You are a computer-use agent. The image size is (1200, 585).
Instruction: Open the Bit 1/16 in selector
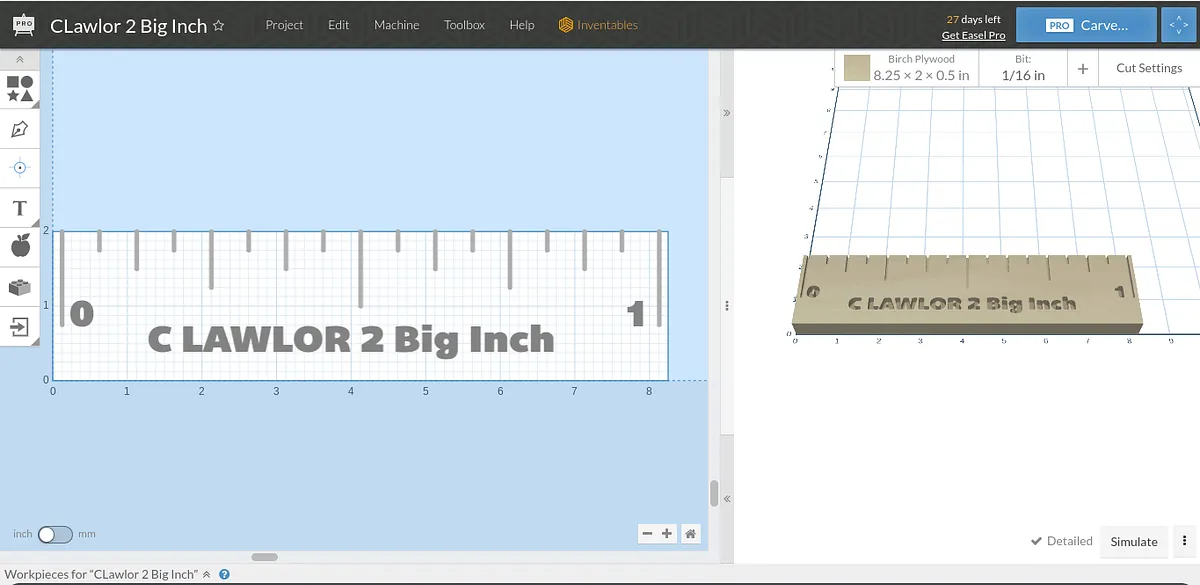(x=1023, y=68)
